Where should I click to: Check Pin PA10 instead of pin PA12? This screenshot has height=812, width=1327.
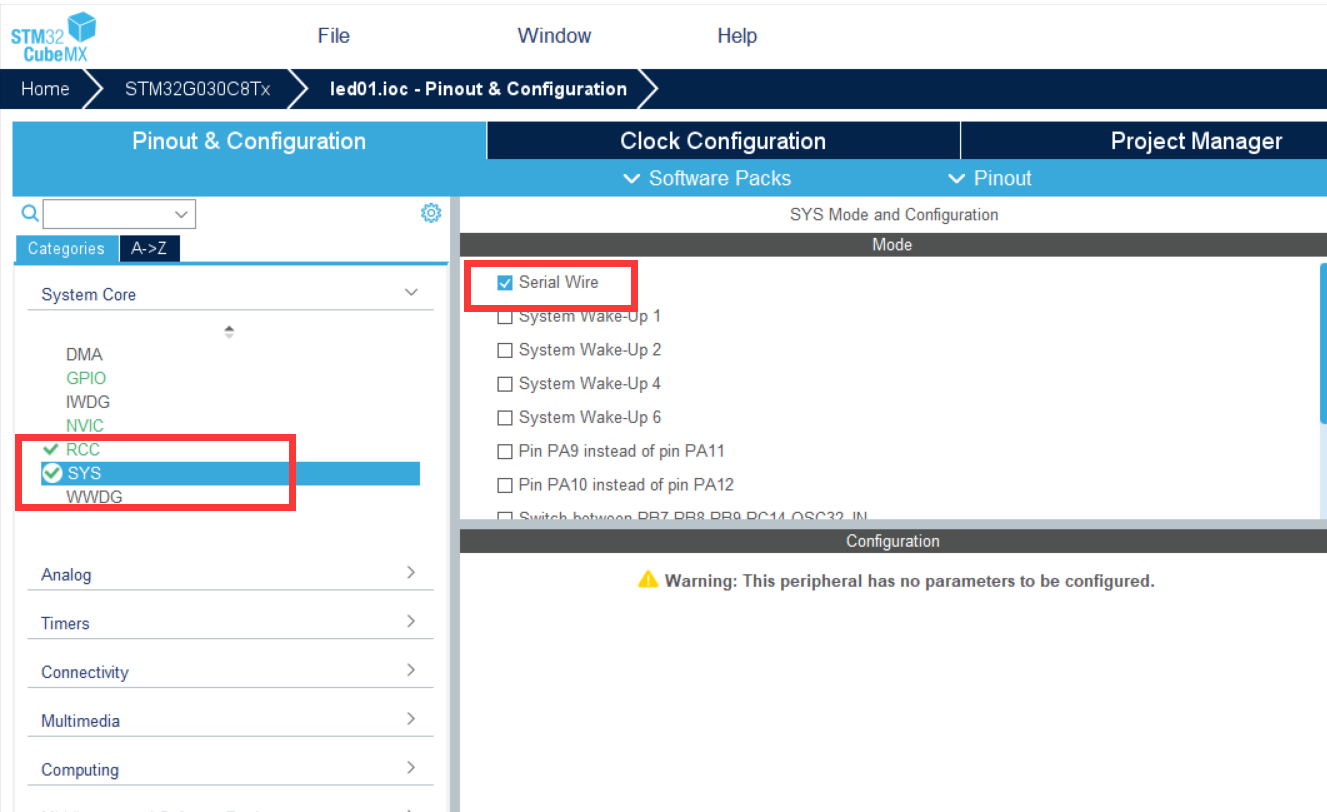505,486
